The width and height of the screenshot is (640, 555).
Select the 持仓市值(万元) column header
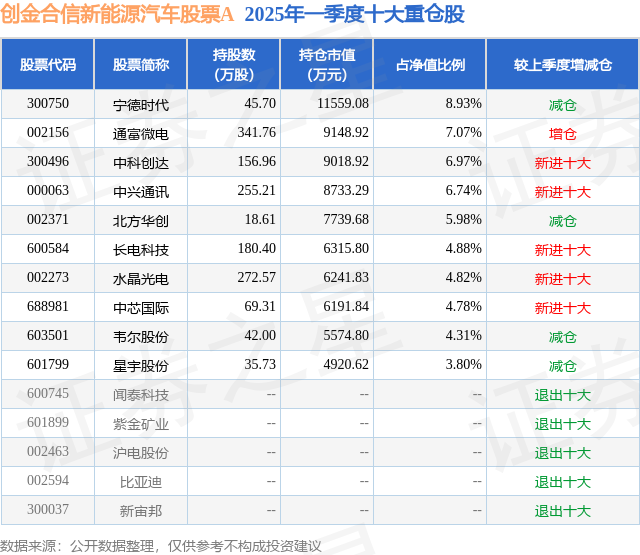coord(327,64)
